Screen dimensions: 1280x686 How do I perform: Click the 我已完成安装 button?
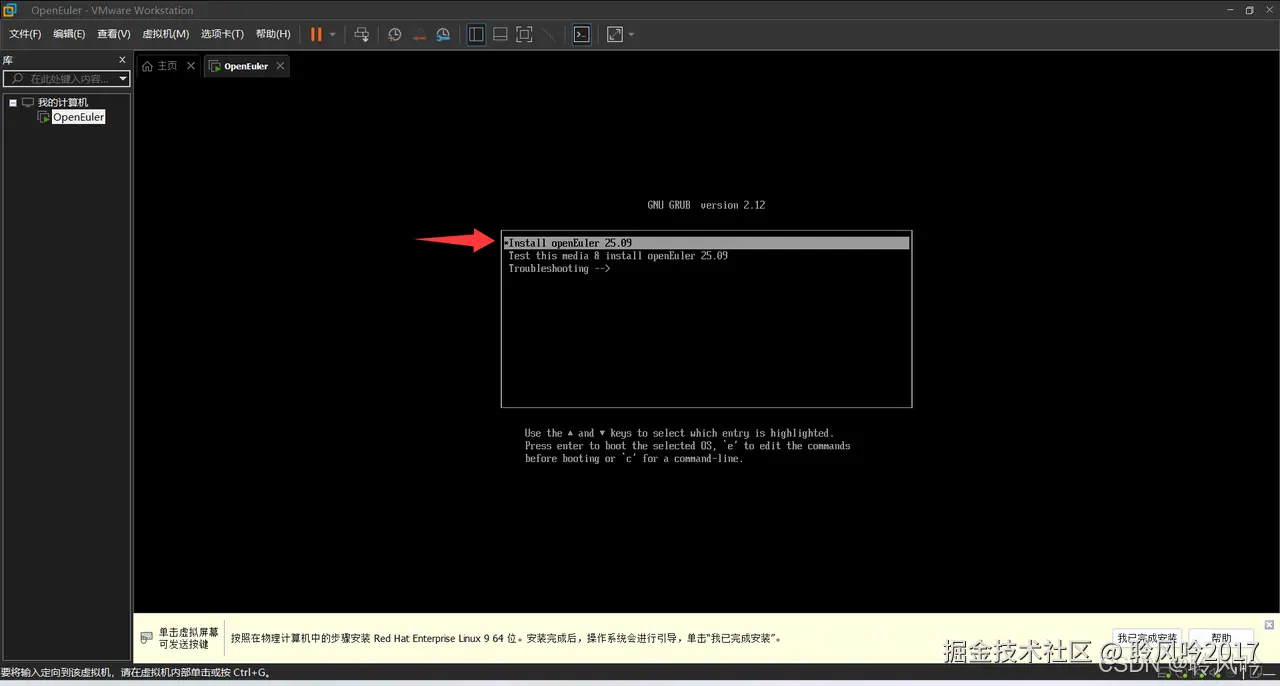pos(1147,638)
